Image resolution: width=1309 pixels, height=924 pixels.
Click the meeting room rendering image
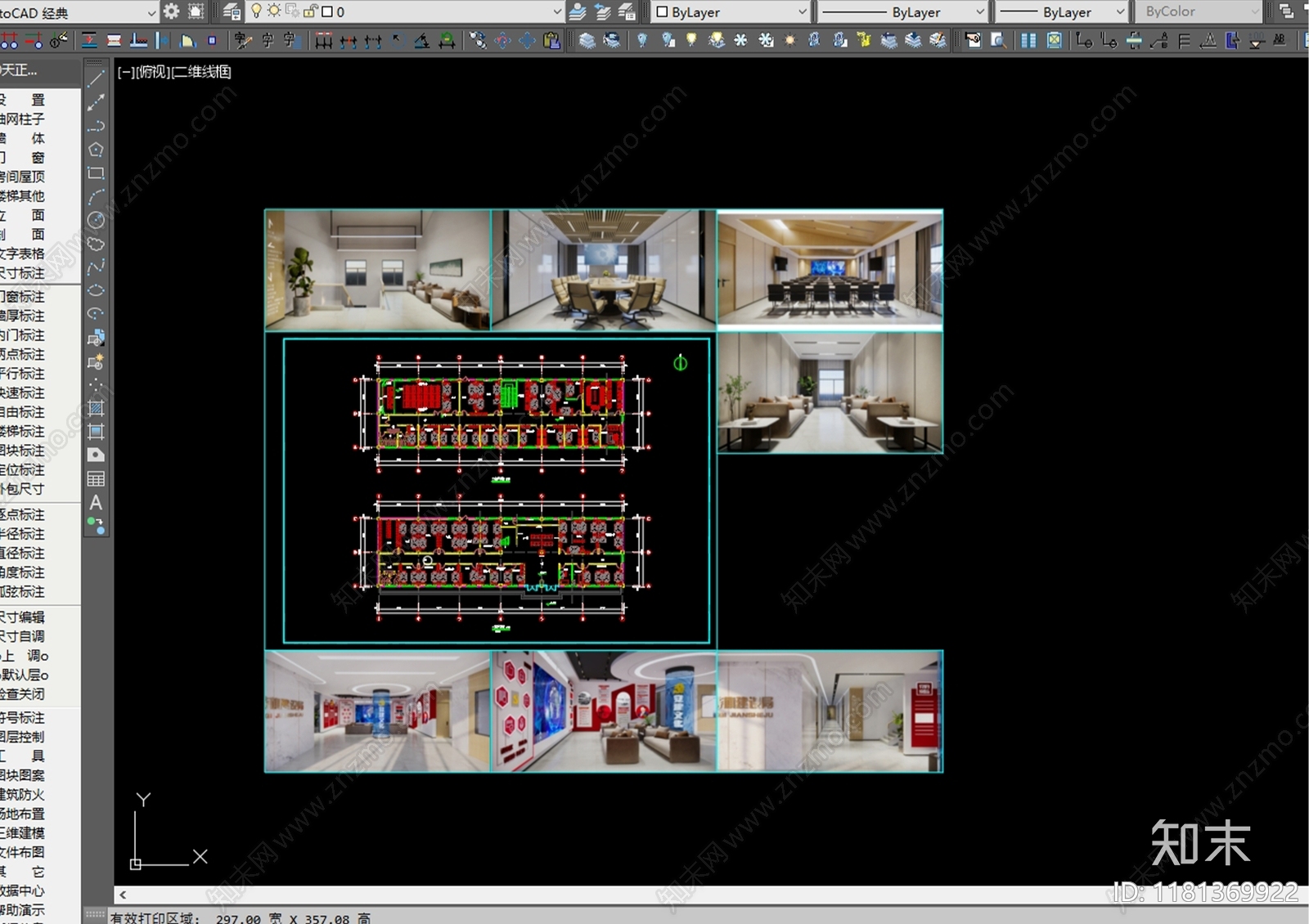(x=604, y=270)
